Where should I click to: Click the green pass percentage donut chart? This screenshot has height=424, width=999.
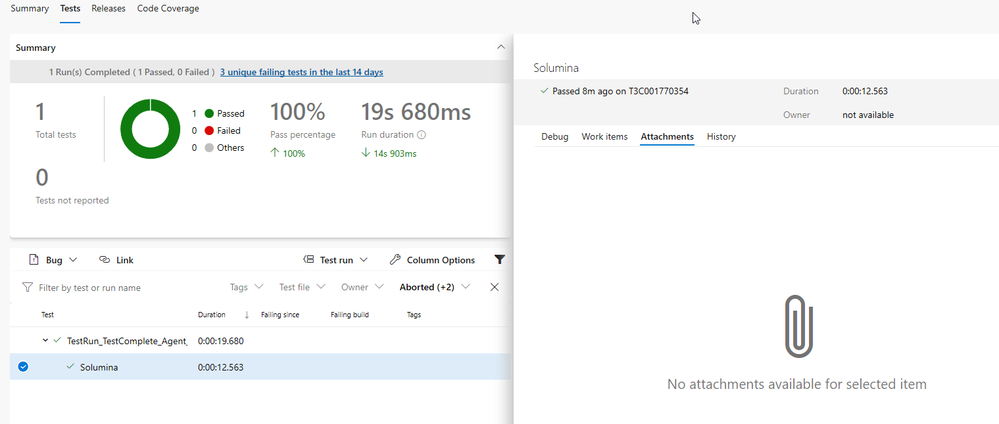(x=150, y=129)
